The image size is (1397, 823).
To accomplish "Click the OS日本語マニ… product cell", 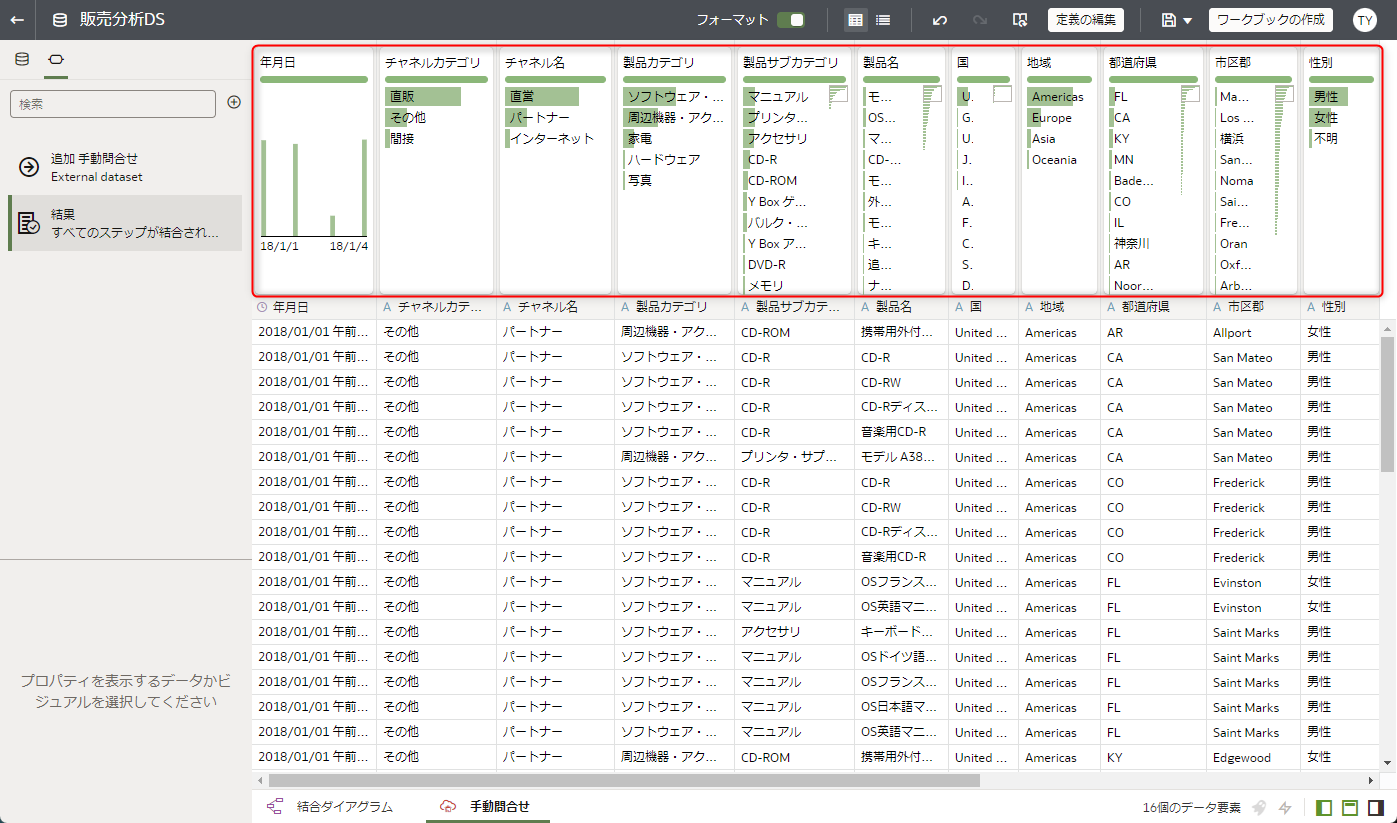I will [901, 708].
